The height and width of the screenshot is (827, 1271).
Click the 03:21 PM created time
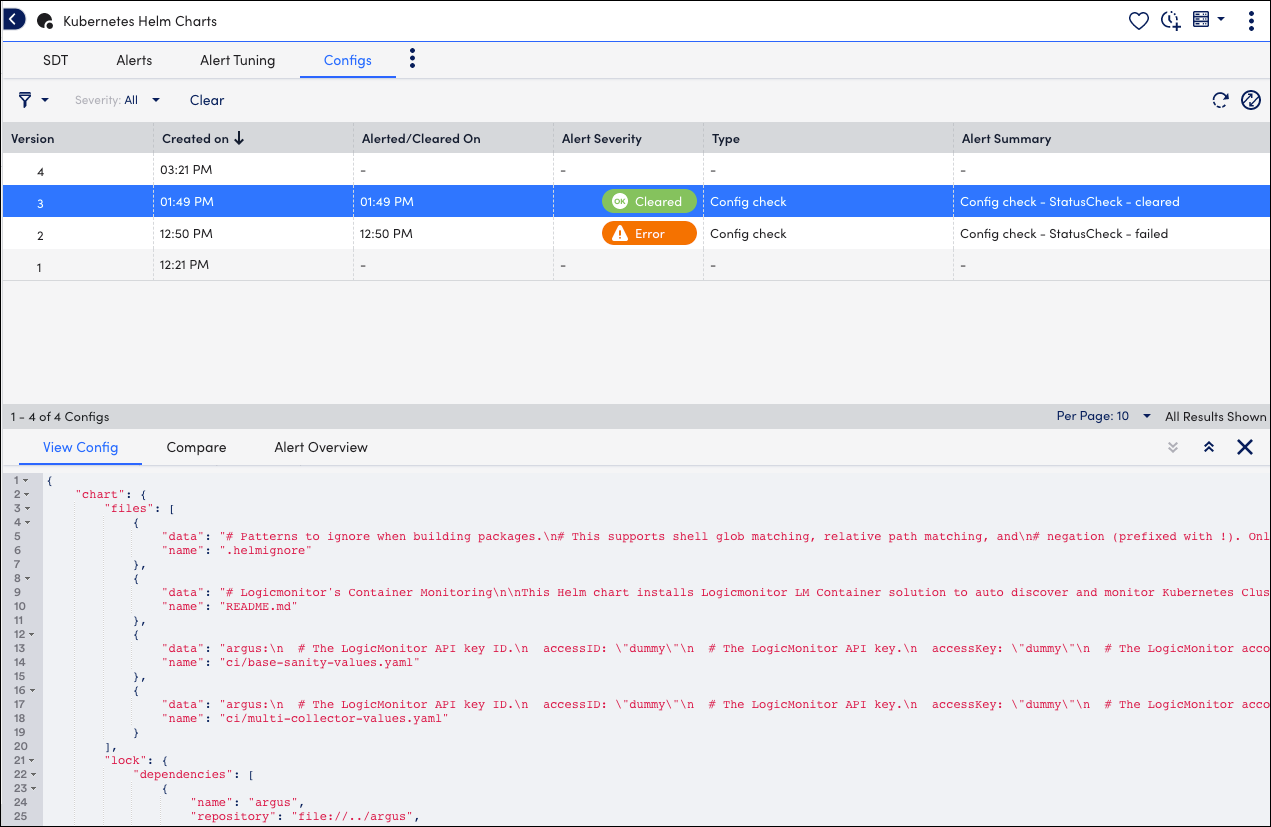coord(186,170)
